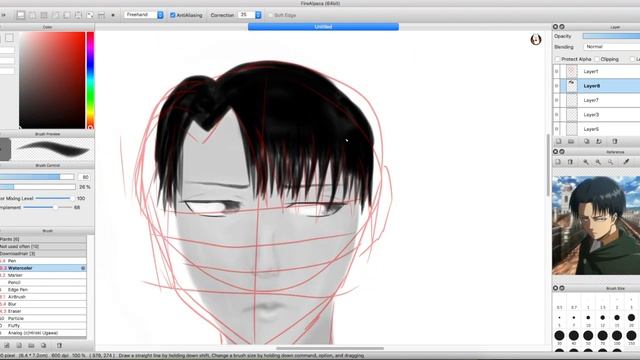640x360 pixels.
Task: Enable circle snap icon
Action: pyautogui.click(x=78, y=15)
